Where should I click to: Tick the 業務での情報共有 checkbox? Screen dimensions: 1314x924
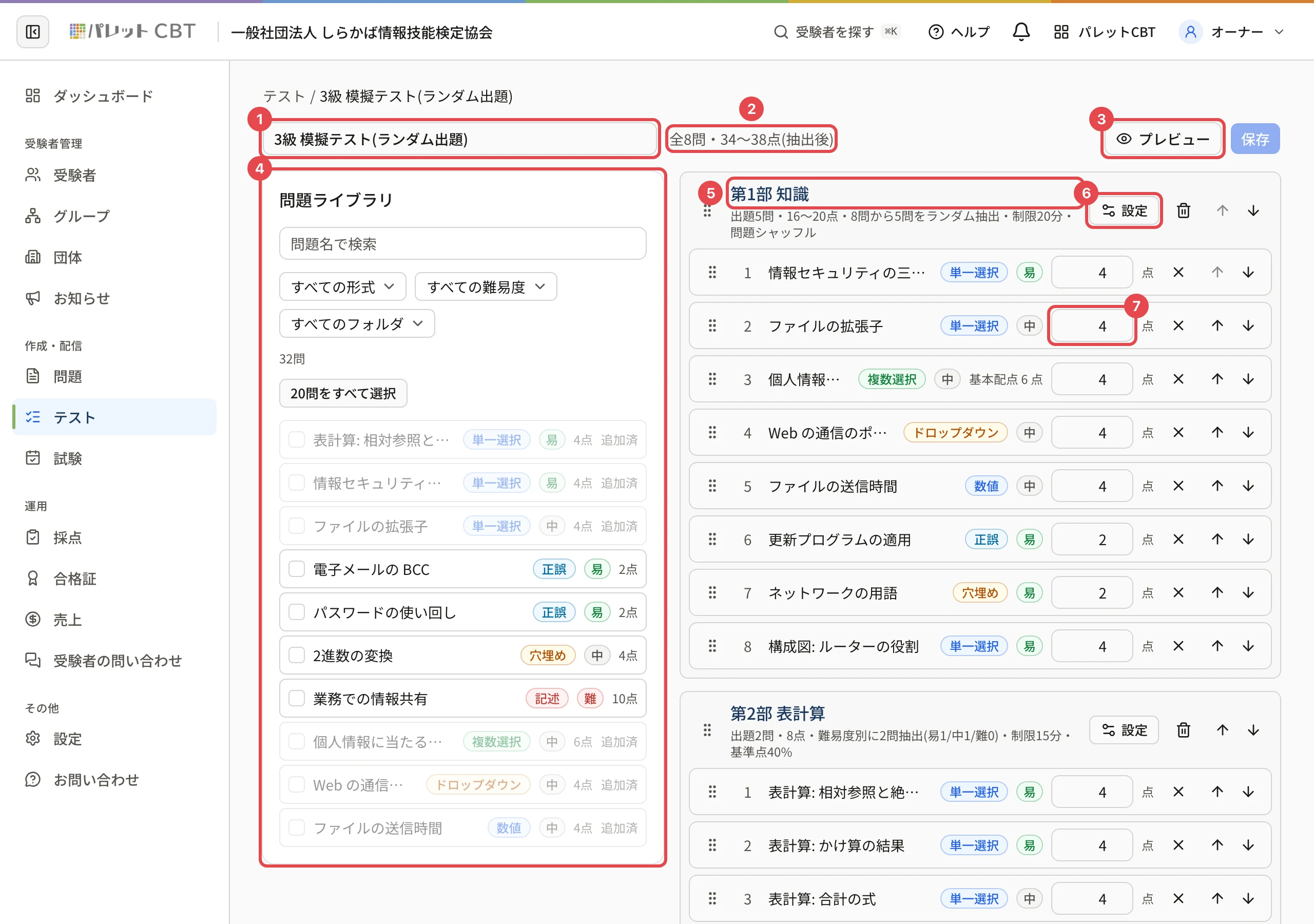point(297,699)
